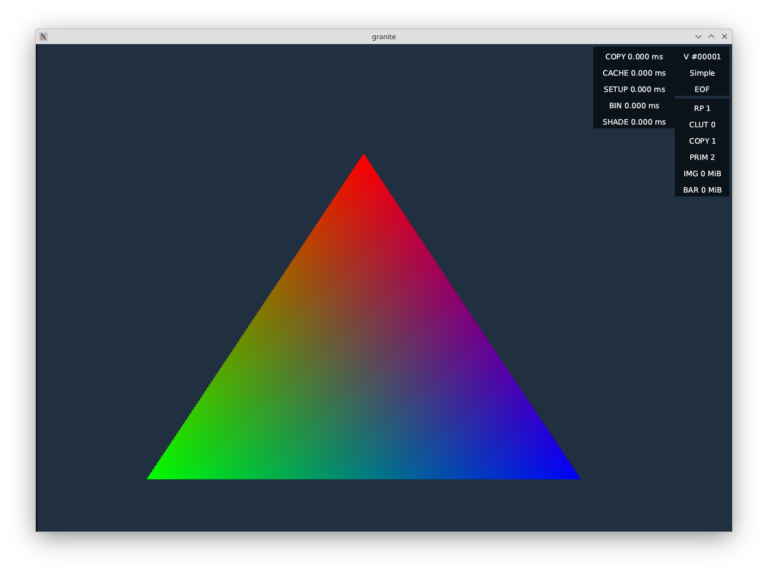Select the COPY 0.000 ms timing entry
The image size is (768, 574).
(633, 57)
